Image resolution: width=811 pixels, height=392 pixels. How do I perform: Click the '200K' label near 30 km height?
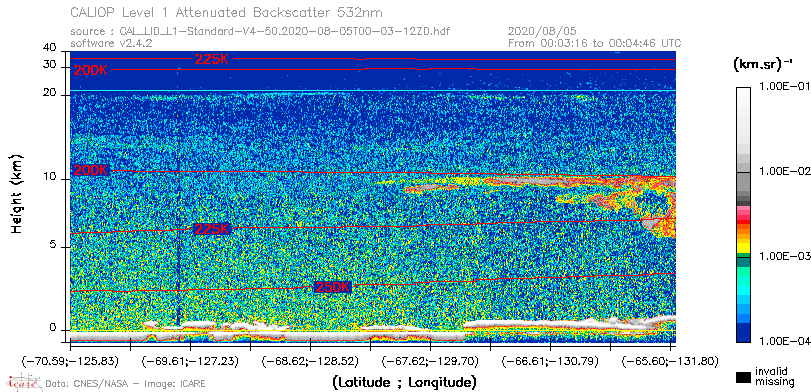point(91,71)
